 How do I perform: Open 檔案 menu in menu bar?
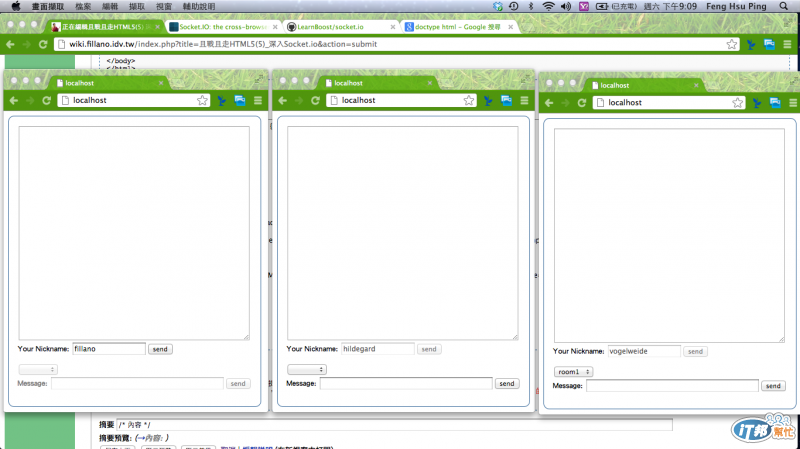coord(83,6)
